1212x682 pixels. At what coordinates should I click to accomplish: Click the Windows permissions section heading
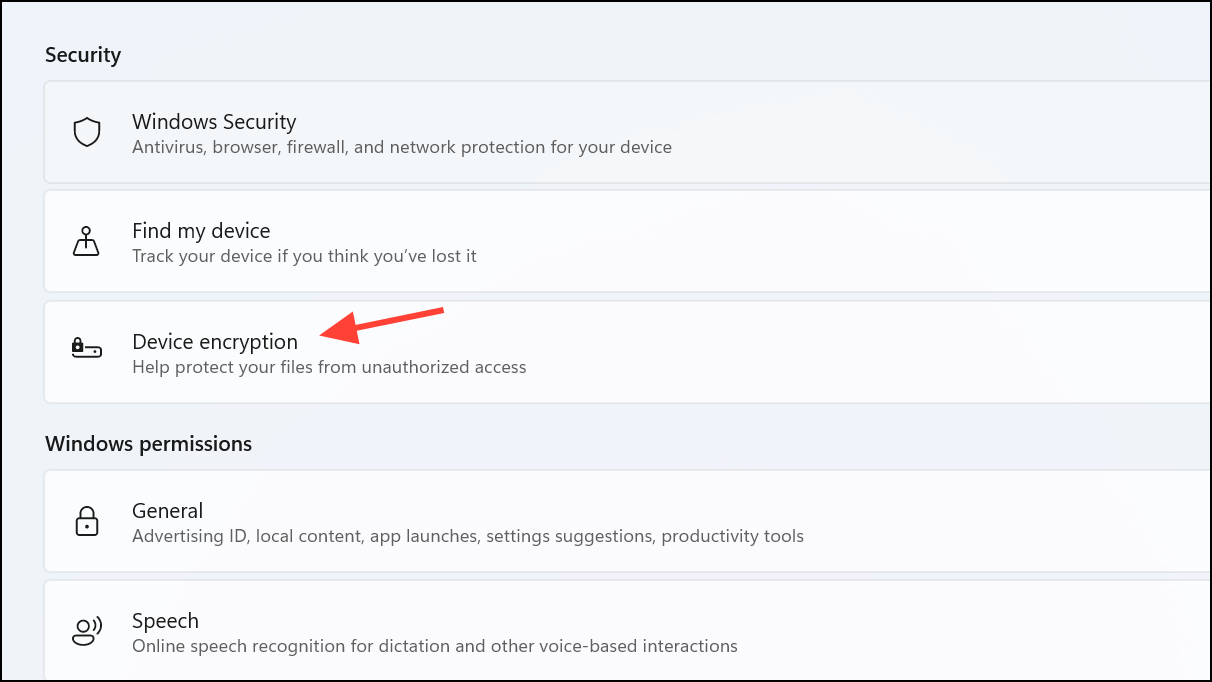148,443
